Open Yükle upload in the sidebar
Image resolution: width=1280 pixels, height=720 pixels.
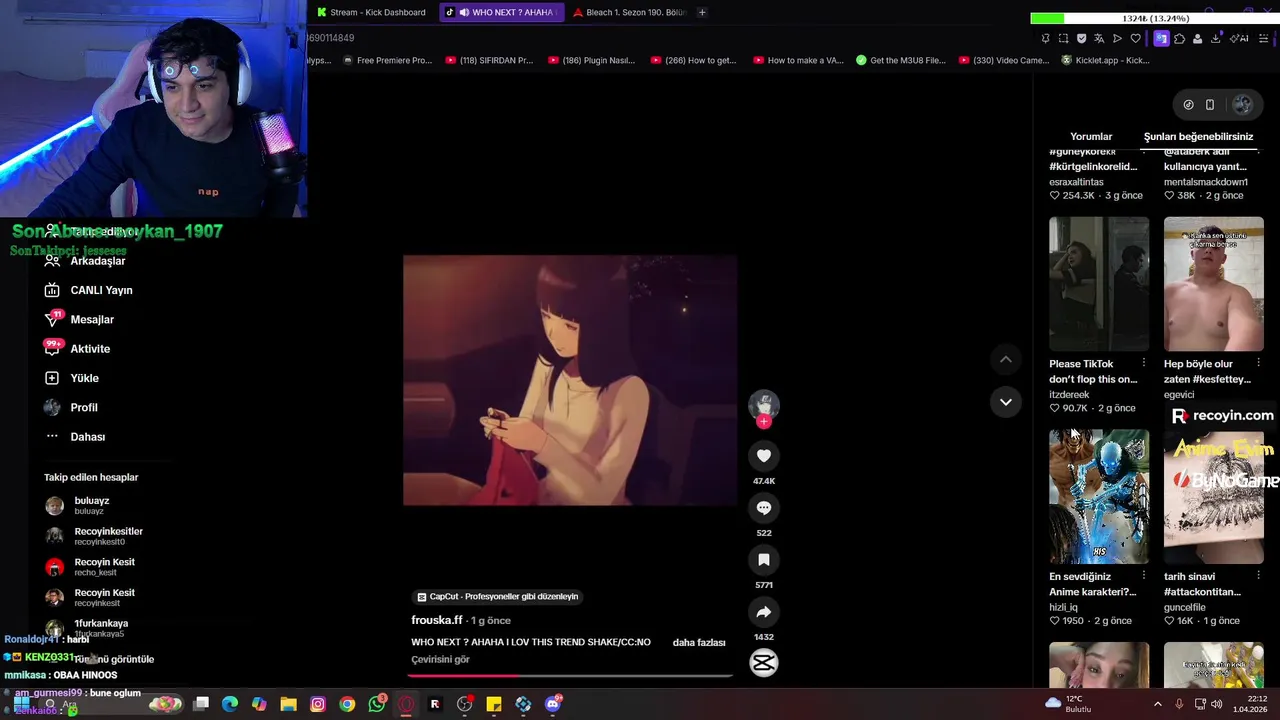[71, 378]
